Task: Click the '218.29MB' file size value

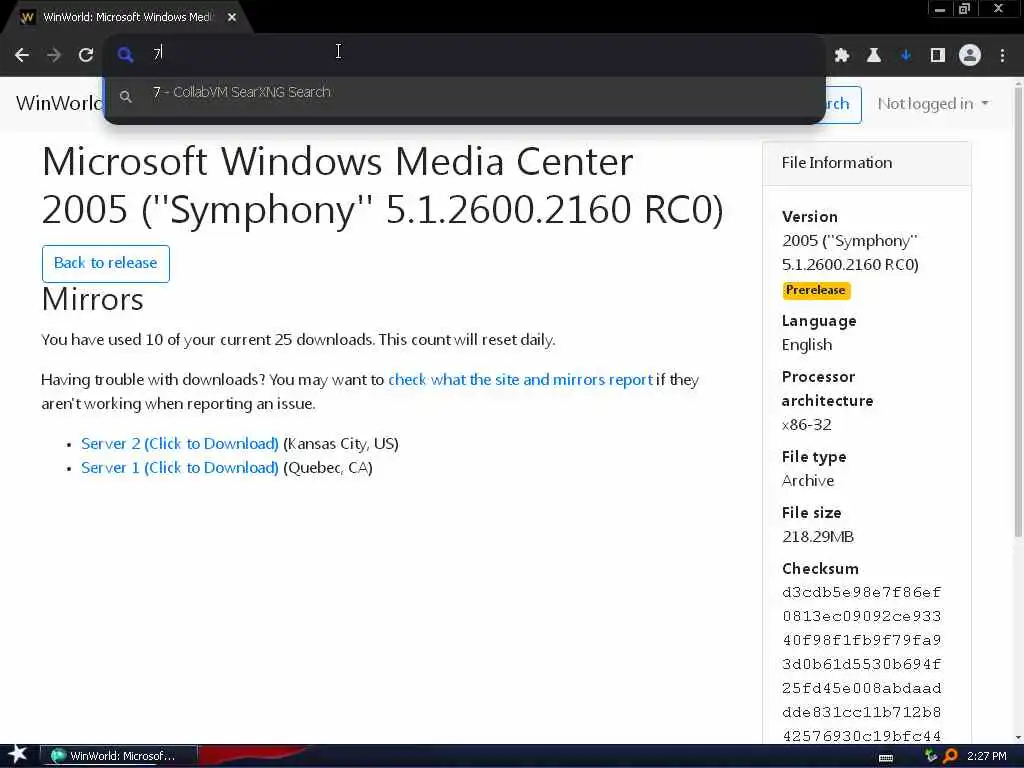Action: 818,537
